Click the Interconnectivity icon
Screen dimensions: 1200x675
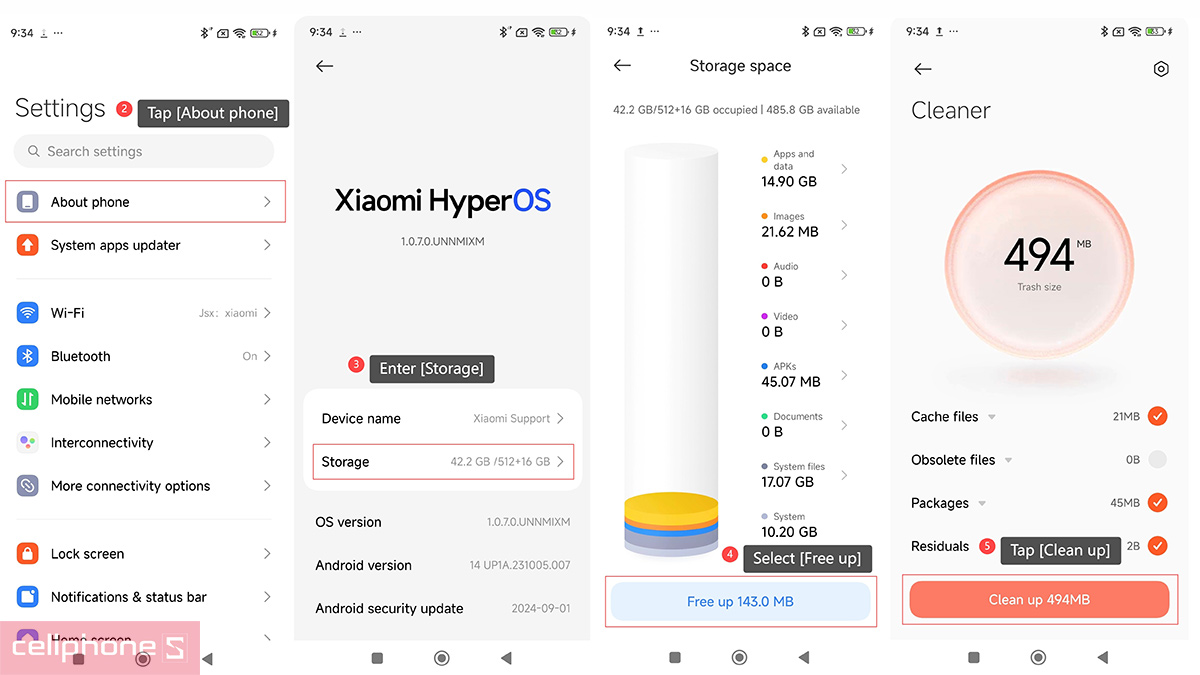[28, 443]
